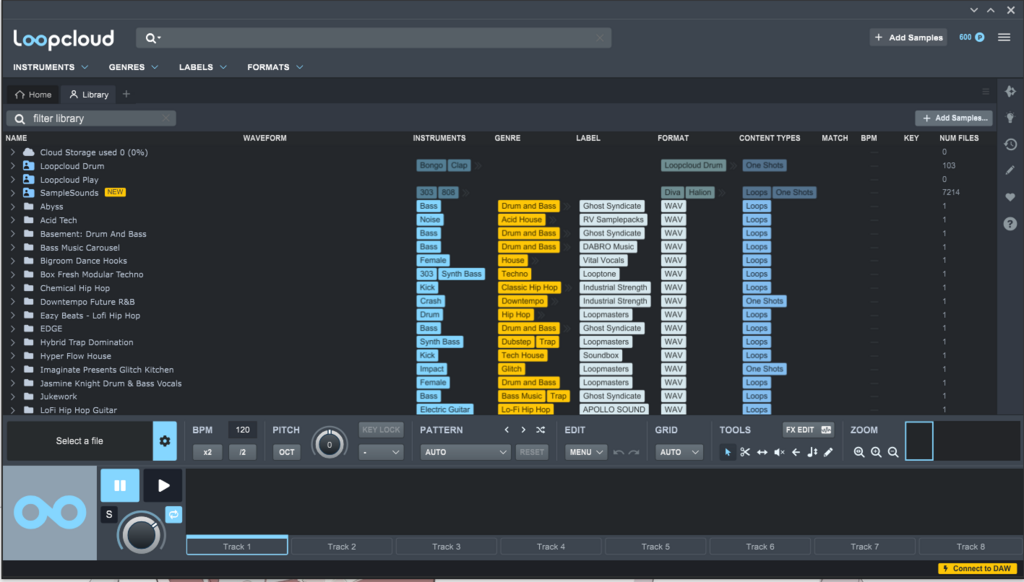Image resolution: width=1024 pixels, height=582 pixels.
Task: Click the pattern RESET button
Action: click(532, 452)
